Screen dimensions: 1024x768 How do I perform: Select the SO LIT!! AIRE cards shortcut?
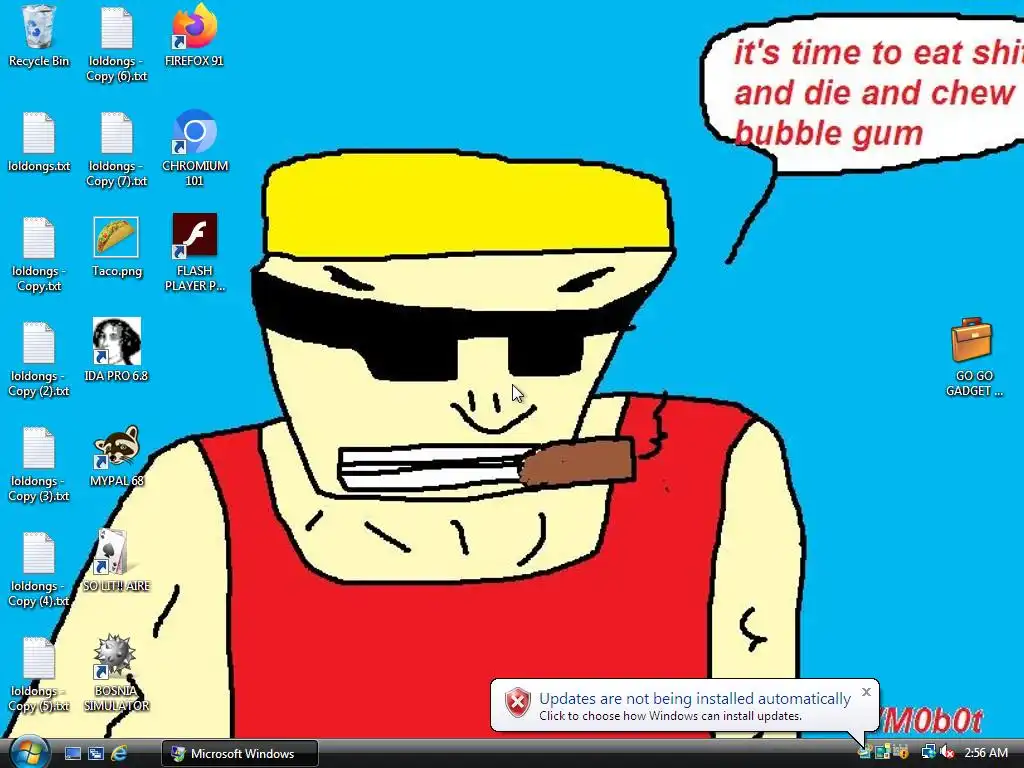point(116,560)
